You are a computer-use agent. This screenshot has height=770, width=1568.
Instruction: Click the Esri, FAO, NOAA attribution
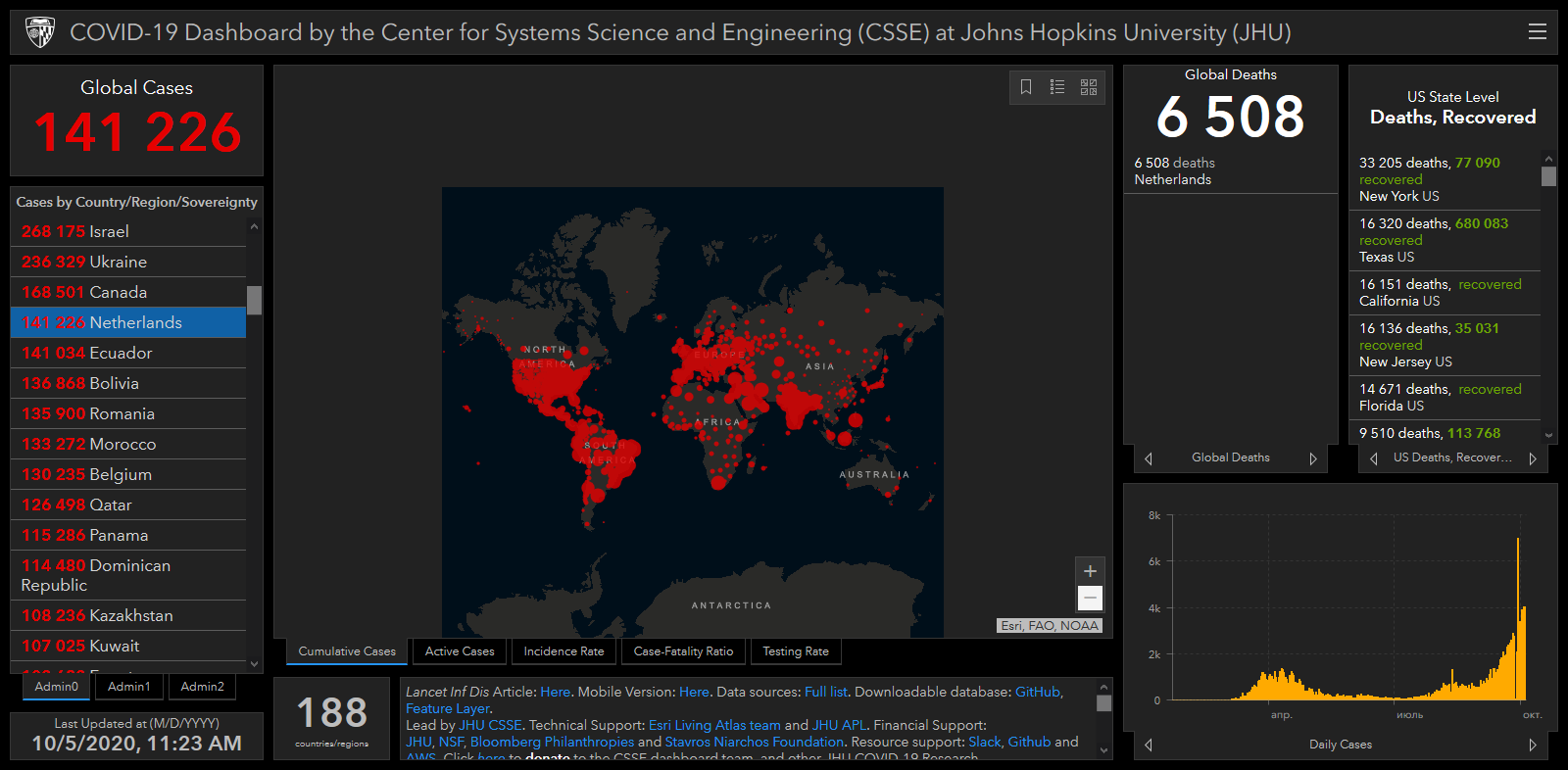coord(1050,626)
